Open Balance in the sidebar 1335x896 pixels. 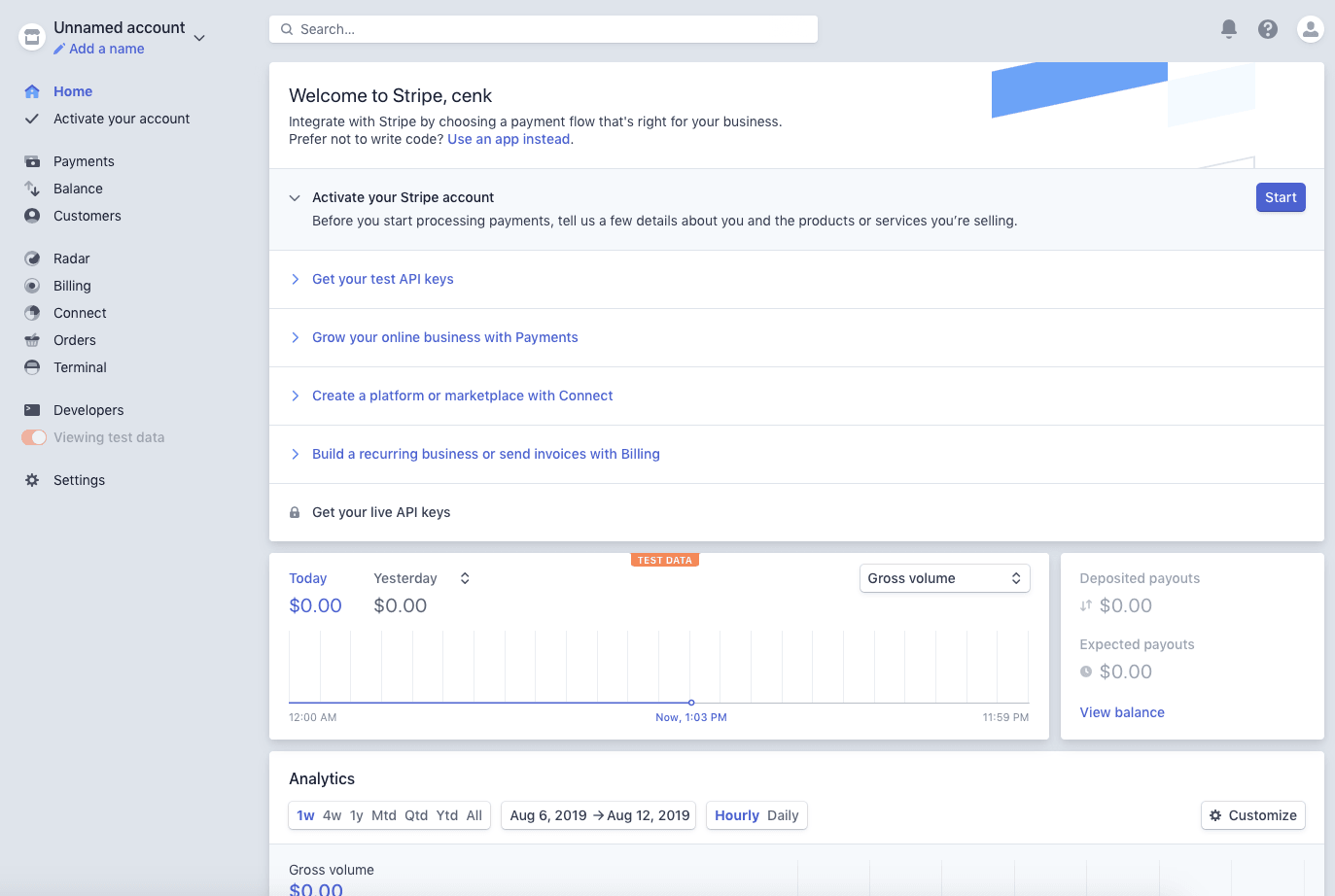(x=78, y=189)
